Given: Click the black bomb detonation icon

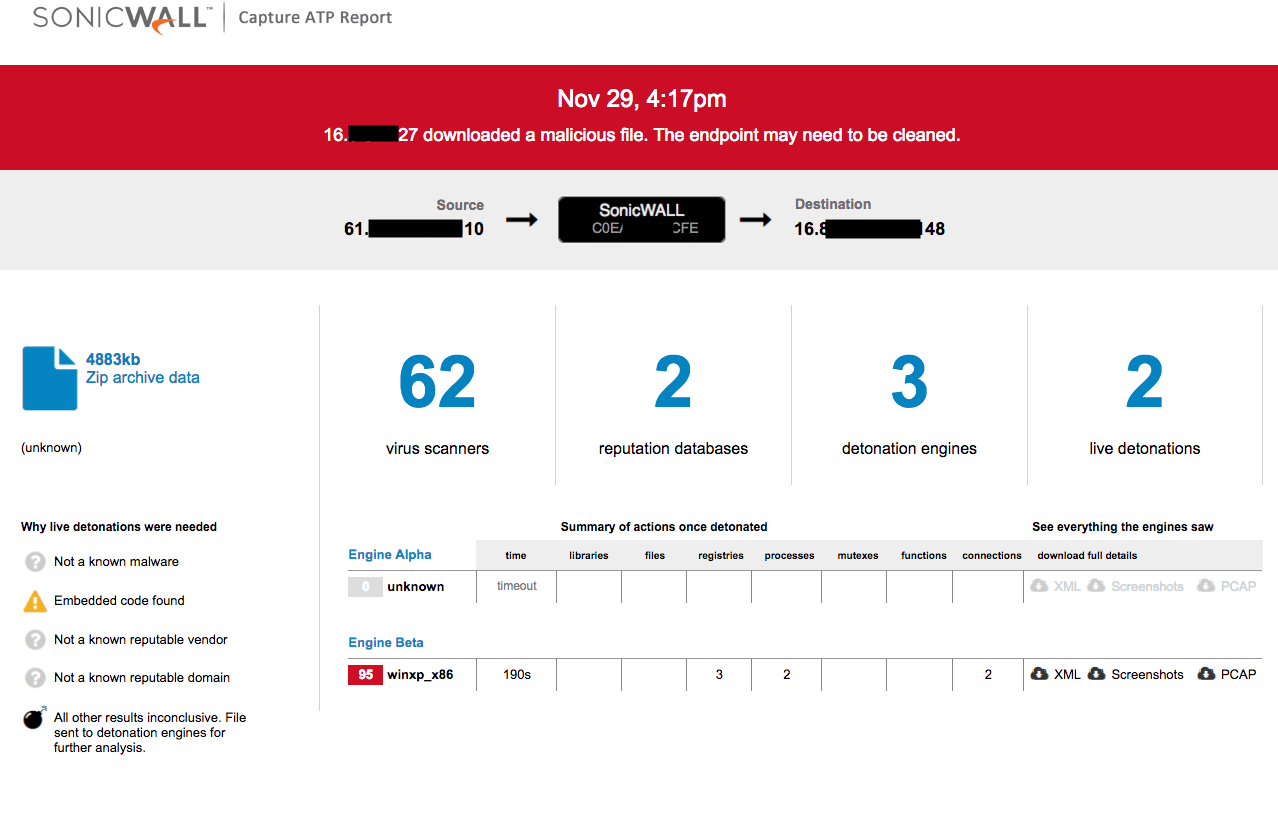Looking at the screenshot, I should pos(35,718).
